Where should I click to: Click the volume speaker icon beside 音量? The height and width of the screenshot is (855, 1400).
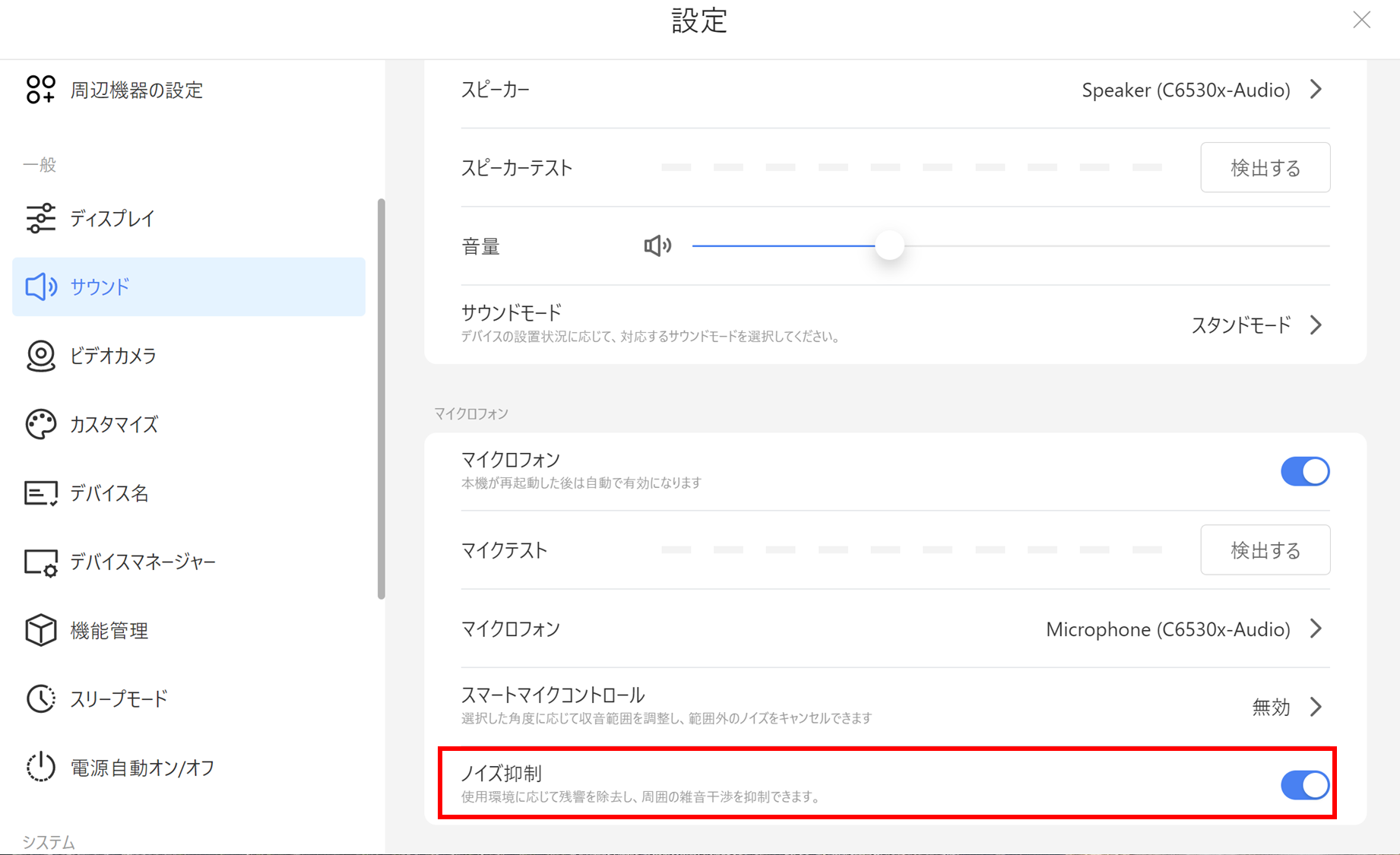pyautogui.click(x=657, y=245)
